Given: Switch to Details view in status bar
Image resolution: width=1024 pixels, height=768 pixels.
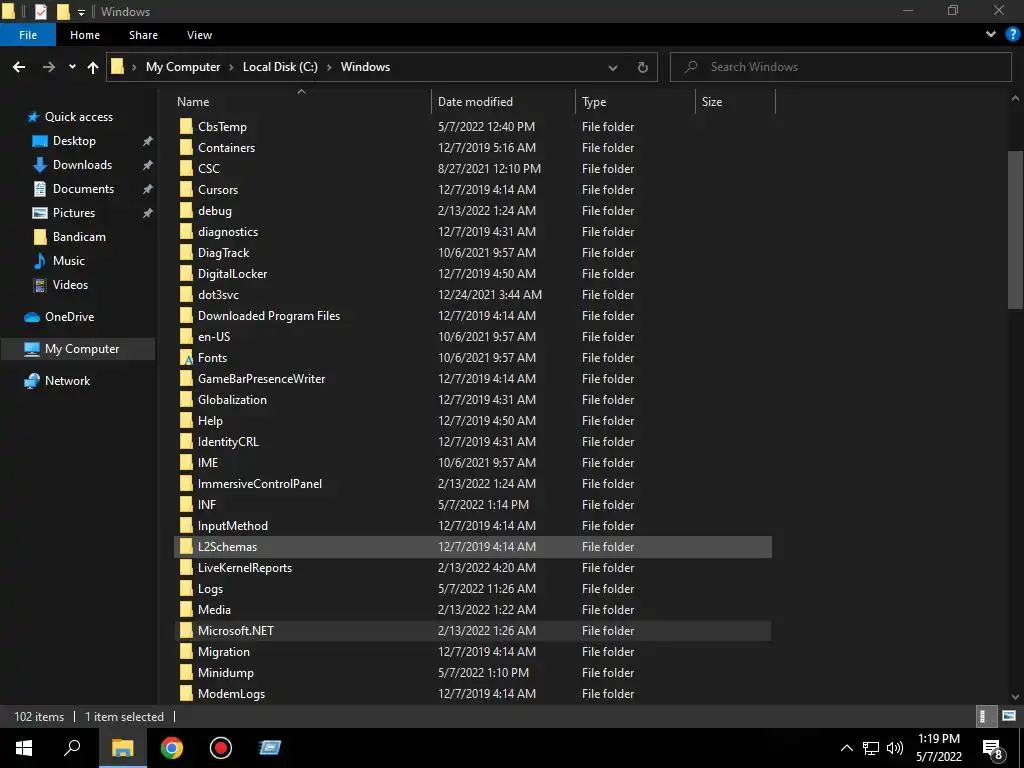Looking at the screenshot, I should [984, 716].
